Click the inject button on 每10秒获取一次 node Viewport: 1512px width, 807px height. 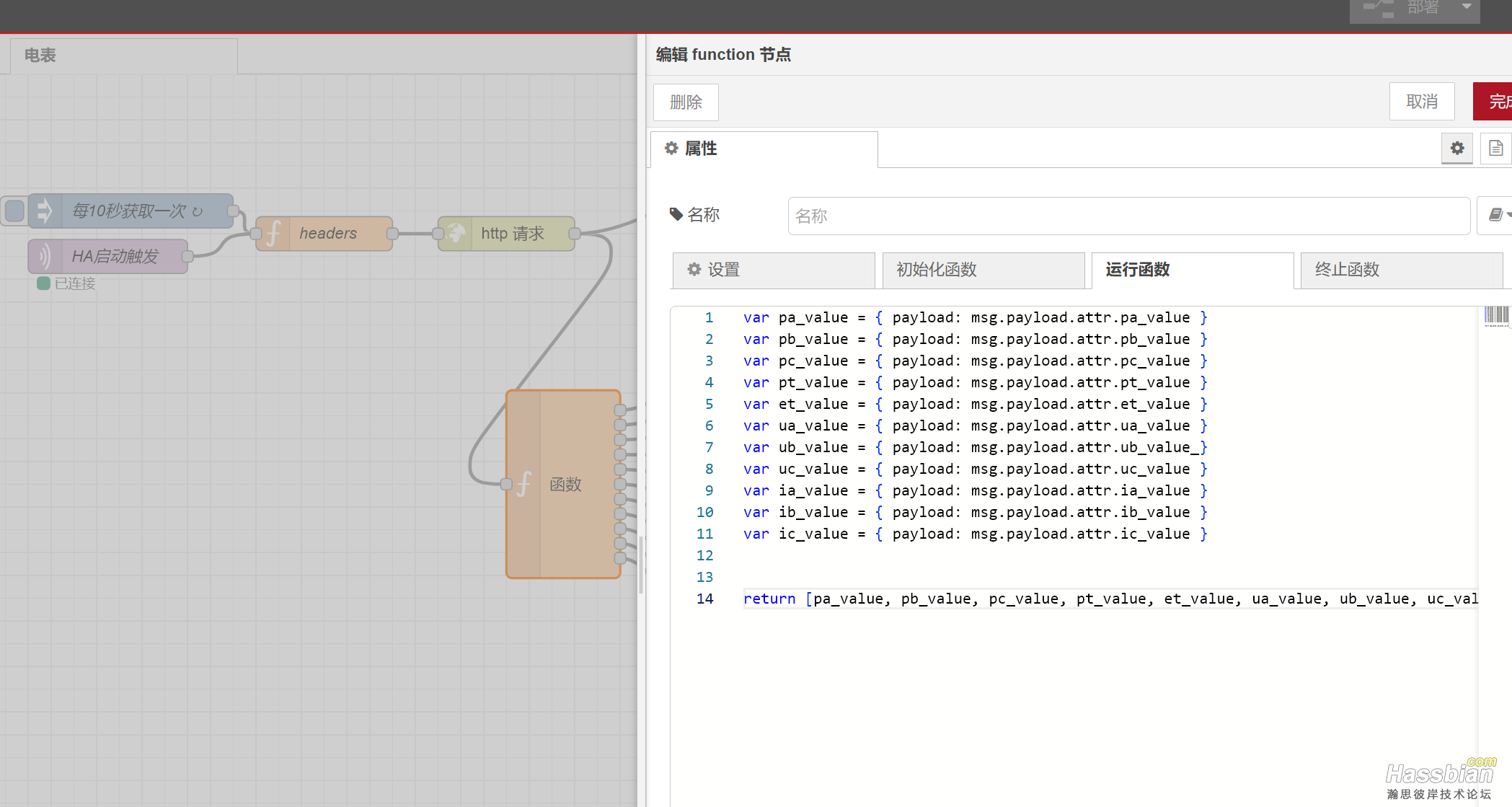[14, 211]
